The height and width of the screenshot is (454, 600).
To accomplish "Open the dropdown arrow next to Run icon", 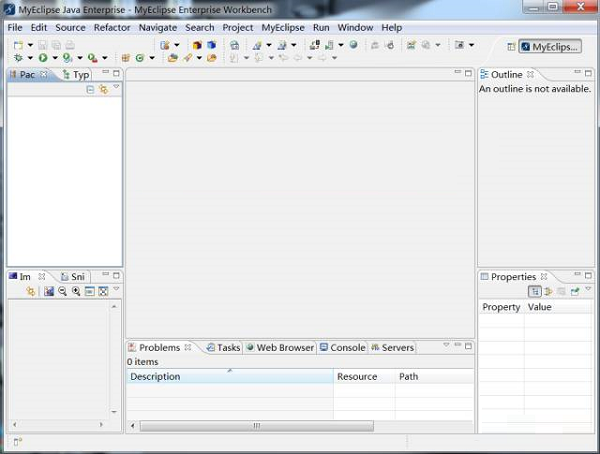I will [55, 58].
